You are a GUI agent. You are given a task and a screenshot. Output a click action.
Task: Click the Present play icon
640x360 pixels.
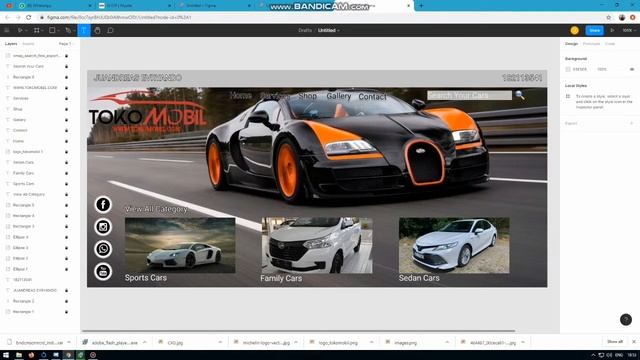tap(612, 30)
